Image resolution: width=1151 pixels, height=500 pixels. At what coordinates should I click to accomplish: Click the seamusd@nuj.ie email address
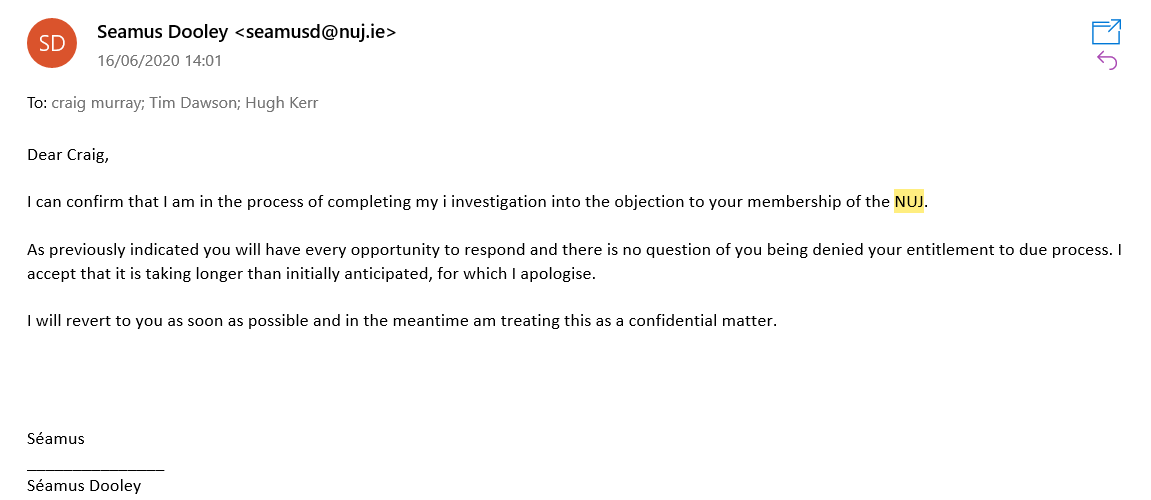315,32
